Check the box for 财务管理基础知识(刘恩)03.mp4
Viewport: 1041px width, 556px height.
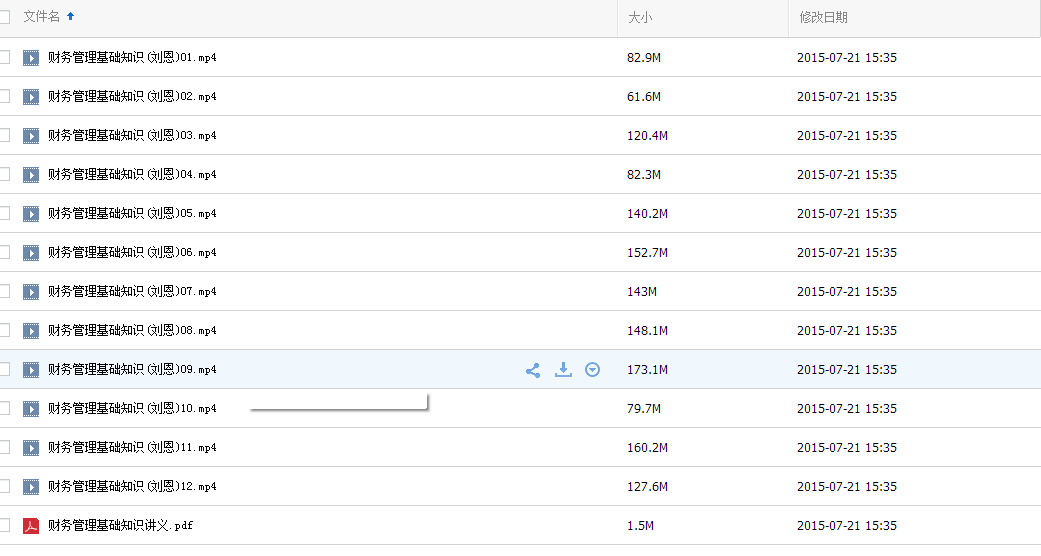pos(4,135)
